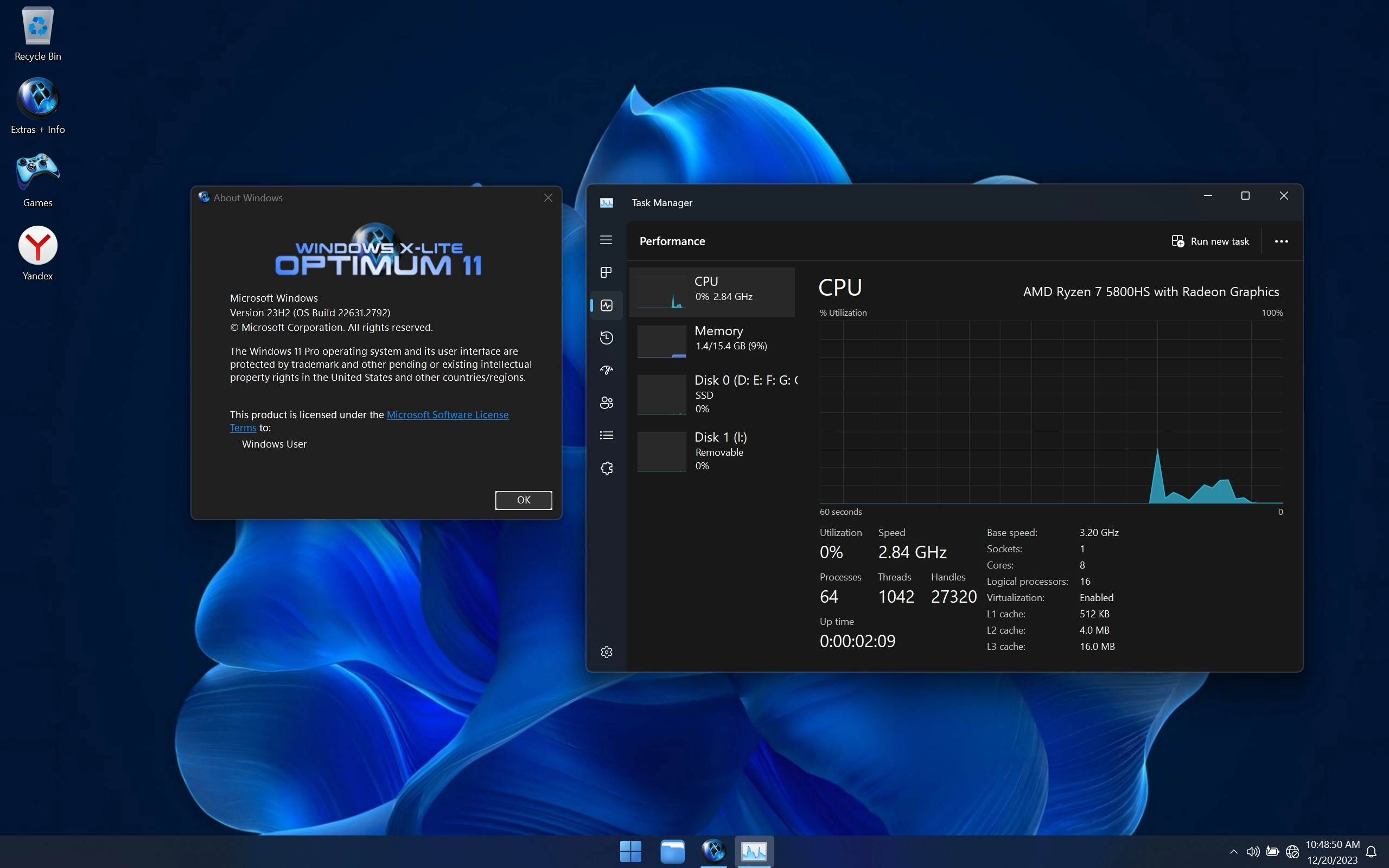Click the CPU utilization graph area
The height and width of the screenshot is (868, 1389).
pos(1050,411)
